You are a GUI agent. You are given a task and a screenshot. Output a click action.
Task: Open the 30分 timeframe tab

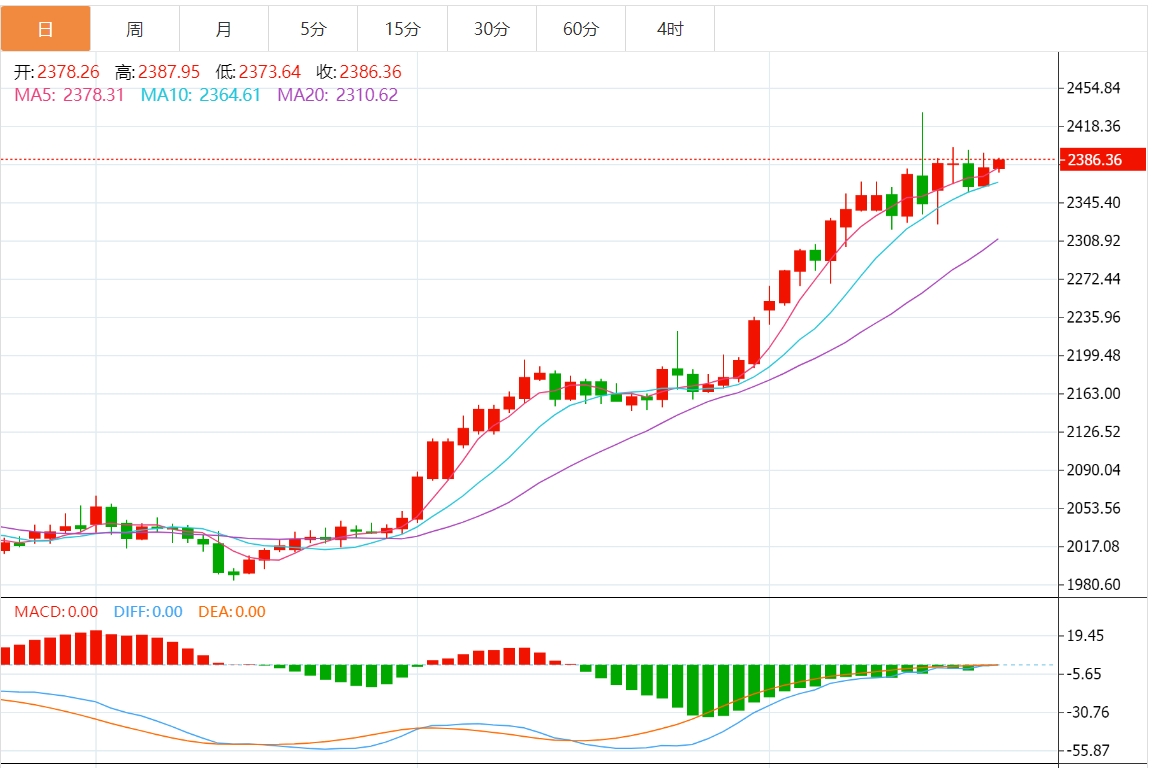[491, 29]
